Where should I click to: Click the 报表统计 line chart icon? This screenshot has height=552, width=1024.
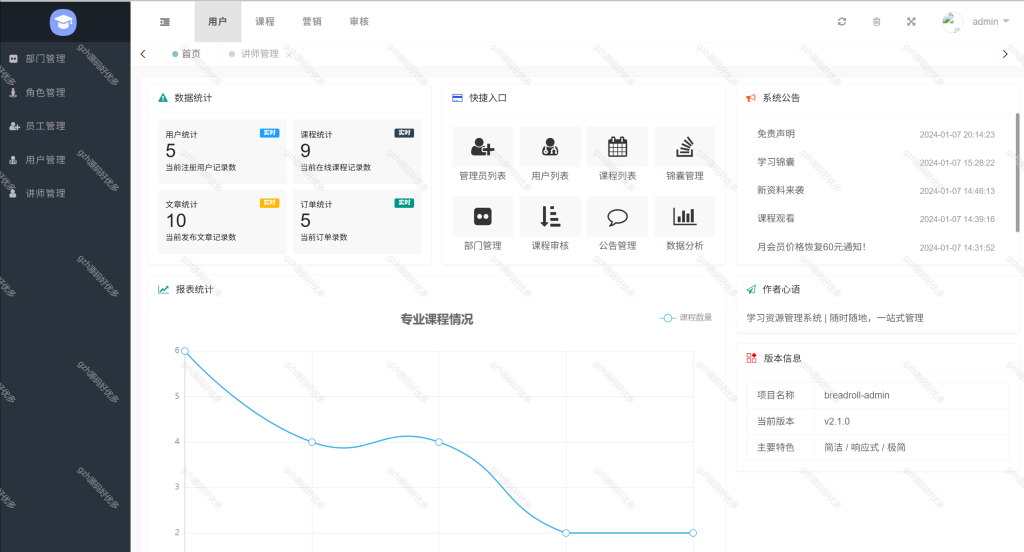(x=163, y=289)
